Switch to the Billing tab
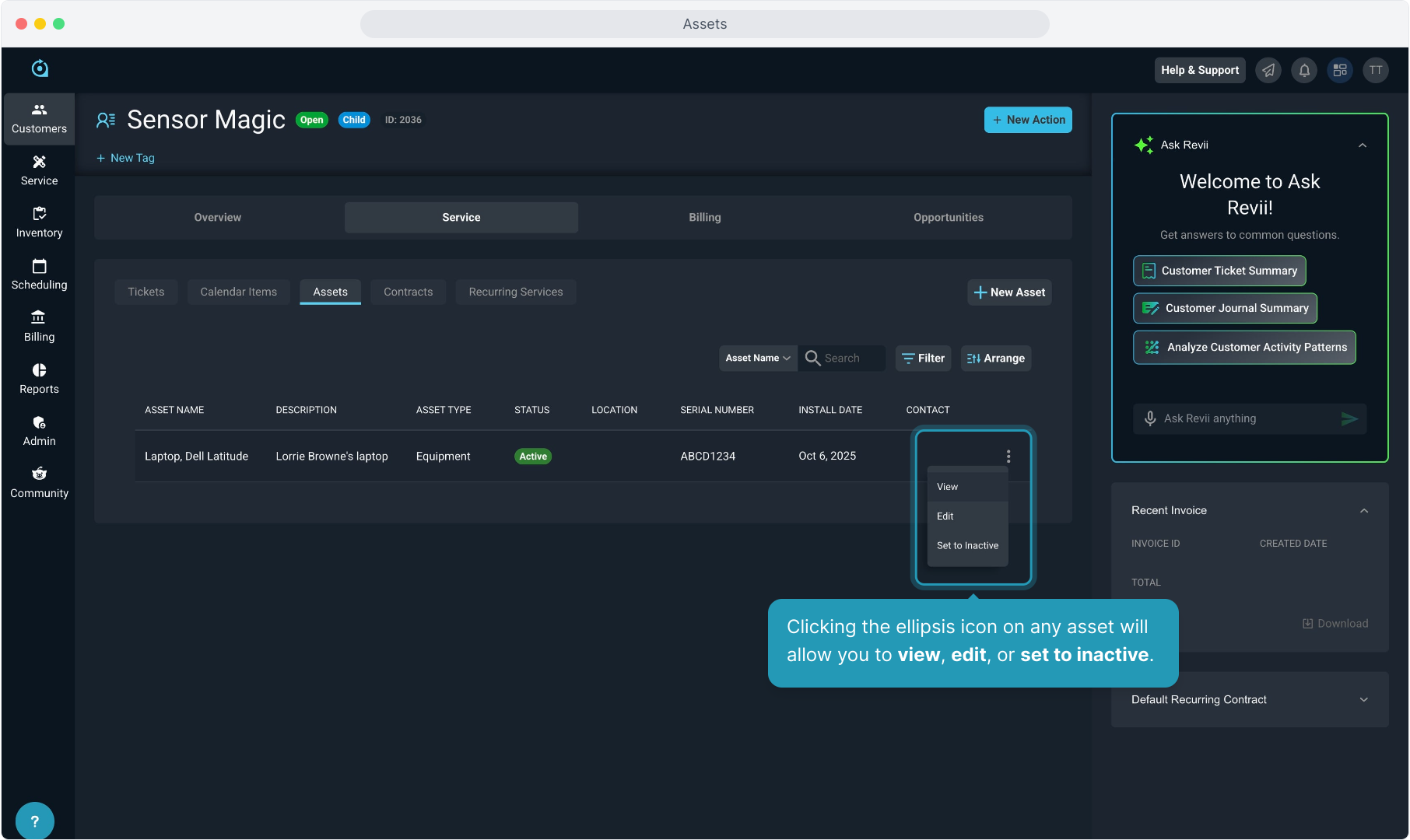 coord(704,218)
